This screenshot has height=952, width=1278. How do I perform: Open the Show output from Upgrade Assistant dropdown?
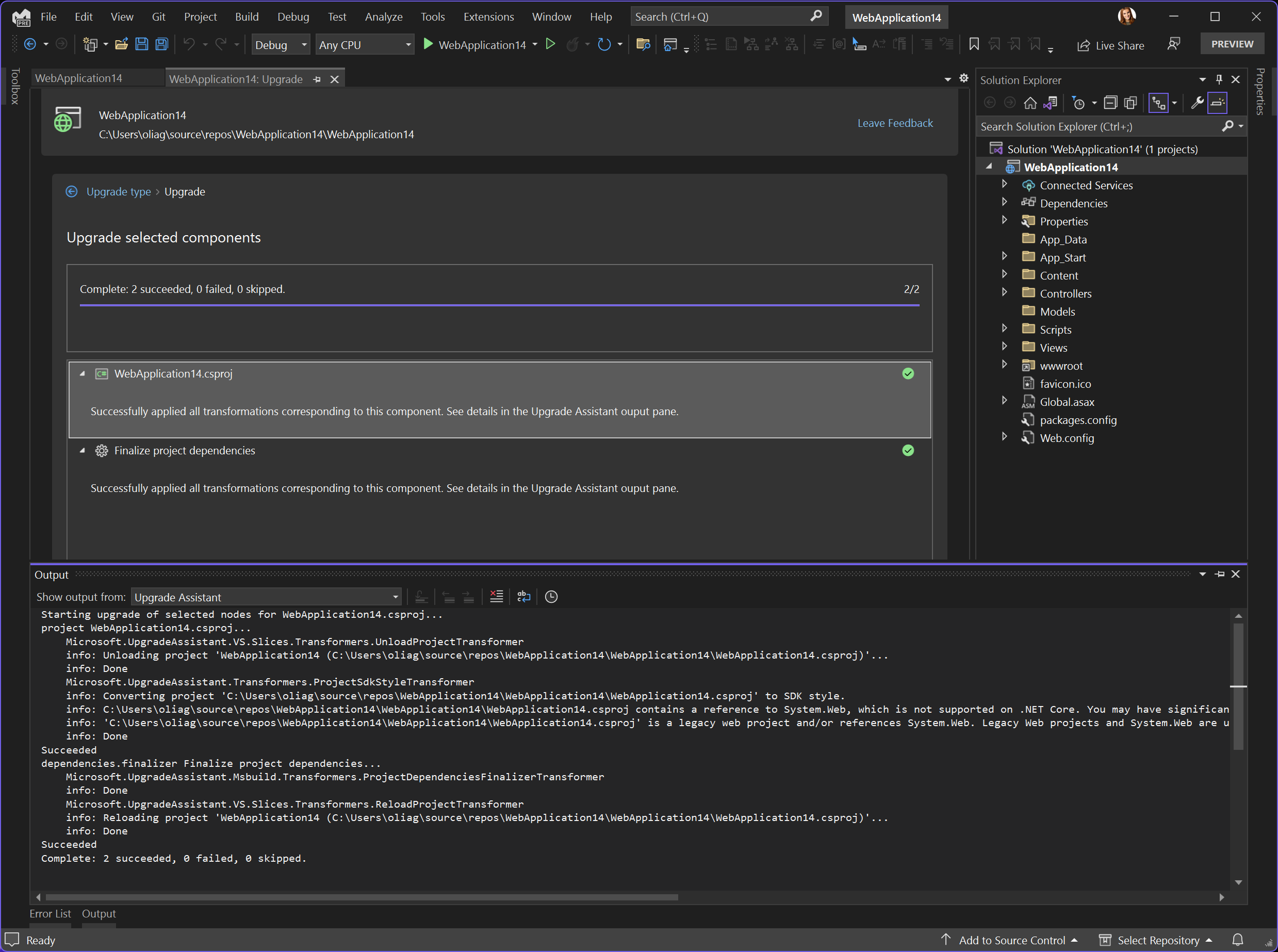point(266,597)
